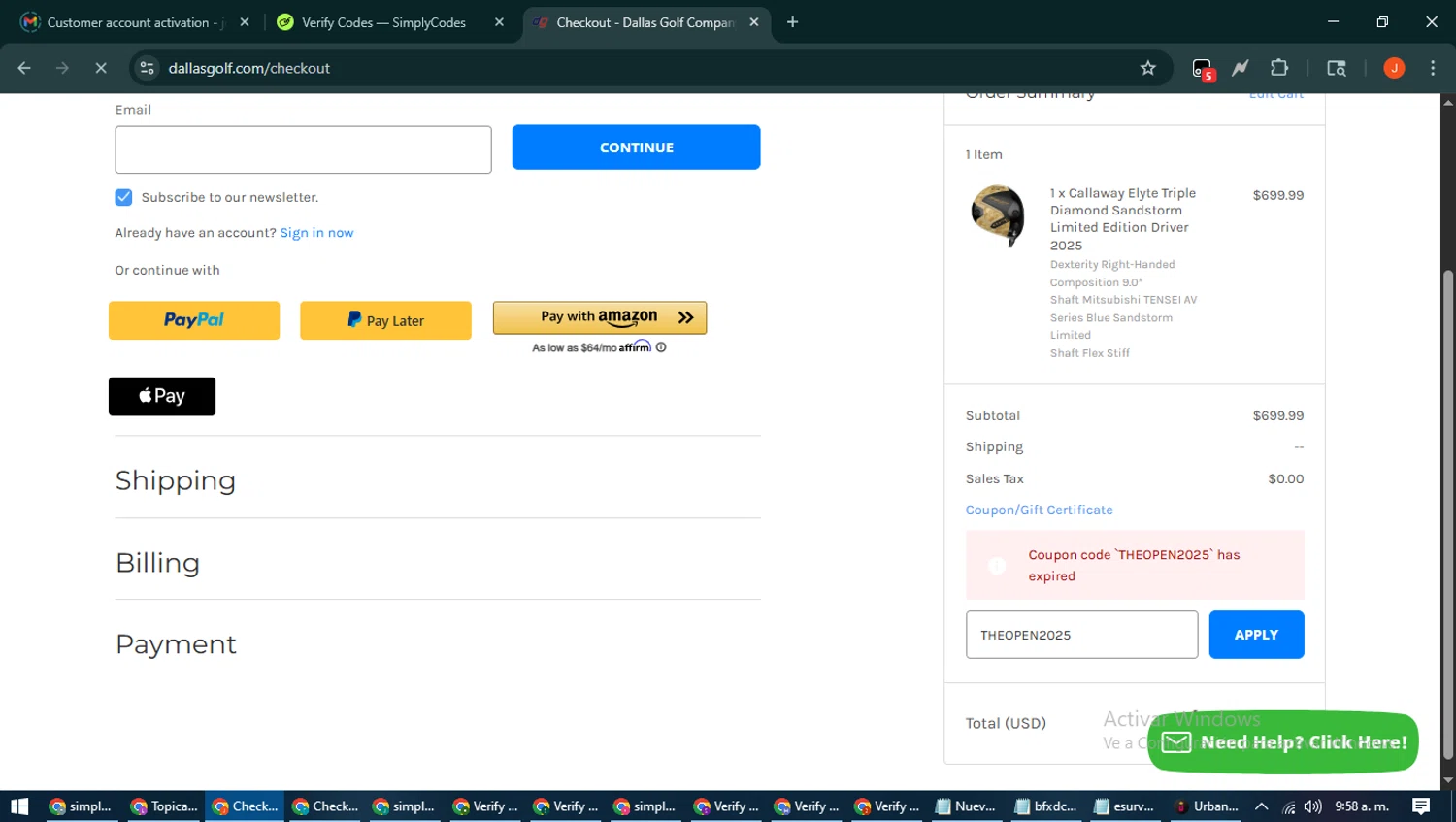Click the scrollbar down arrow
1456x822 pixels.
coord(1448,781)
